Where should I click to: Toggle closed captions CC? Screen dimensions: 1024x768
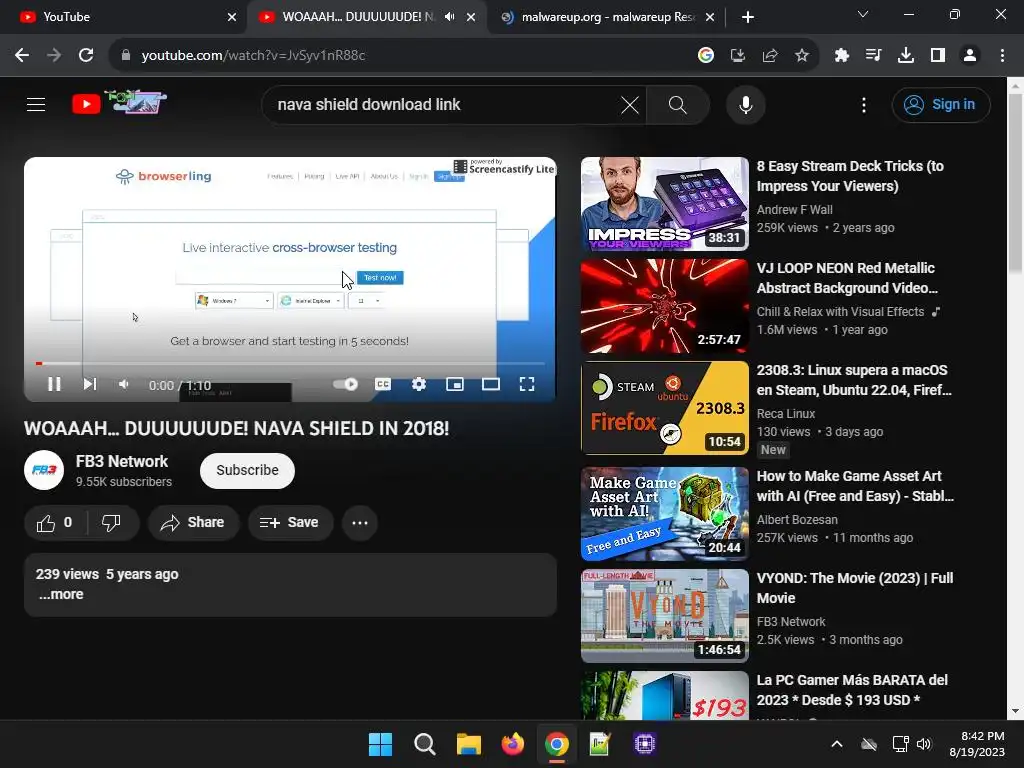(383, 384)
